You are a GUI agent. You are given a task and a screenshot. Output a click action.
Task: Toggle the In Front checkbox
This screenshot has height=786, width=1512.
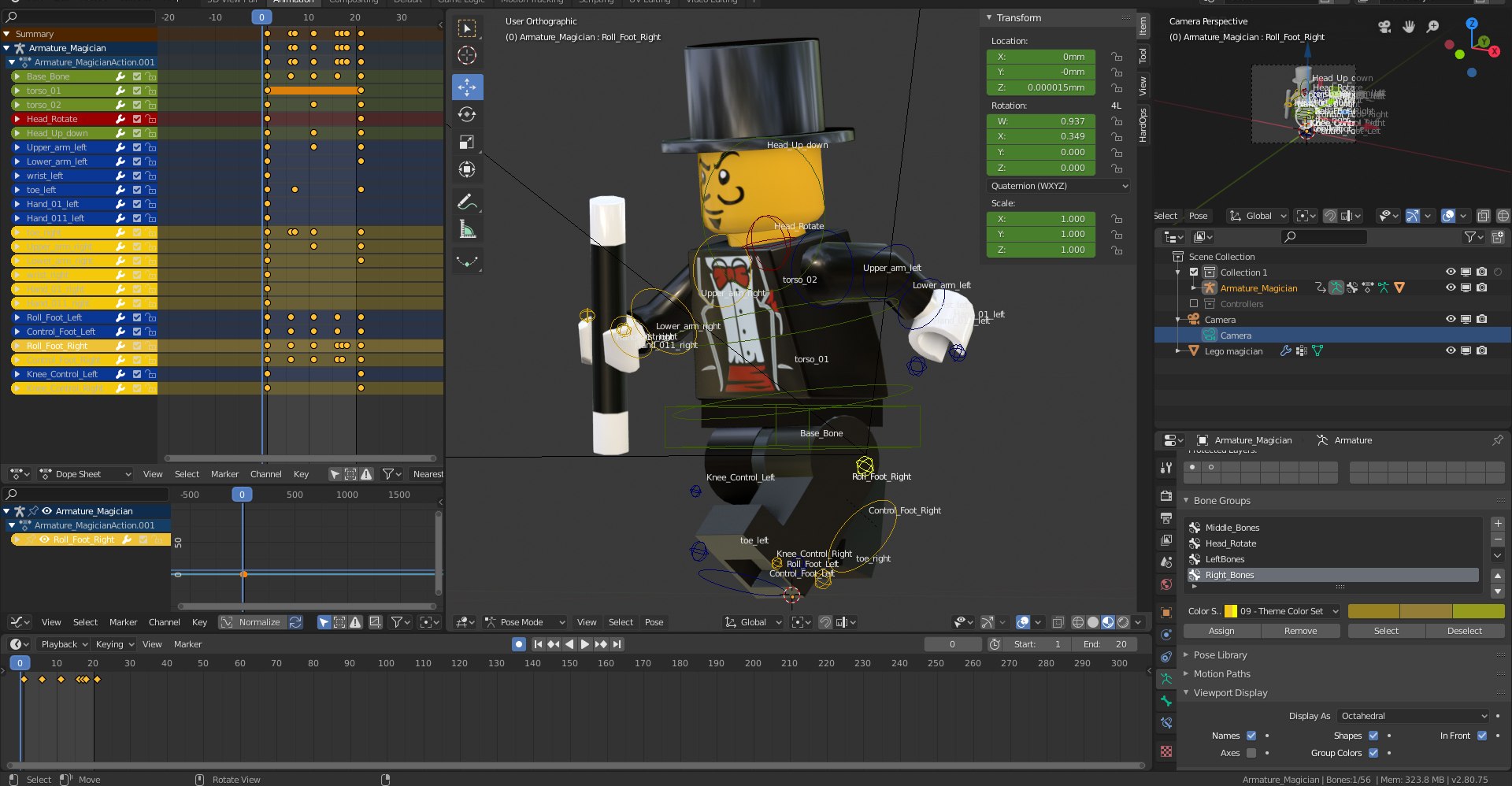[x=1482, y=736]
